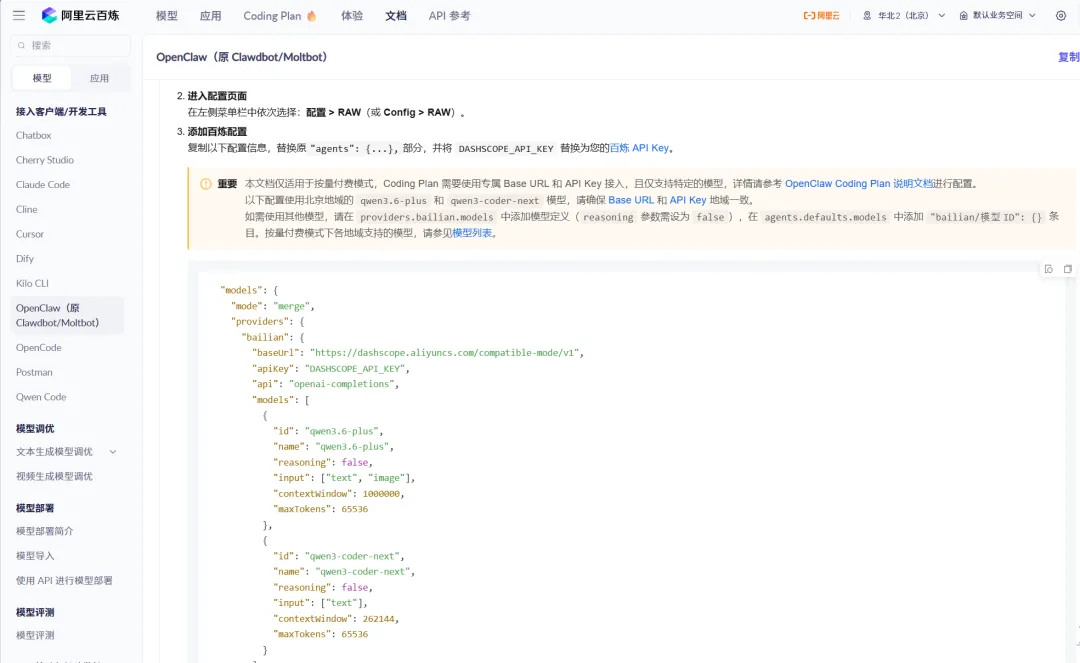The width and height of the screenshot is (1080, 663).
Task: Click the house icon beside 默认业务空间
Action: pyautogui.click(x=964, y=15)
